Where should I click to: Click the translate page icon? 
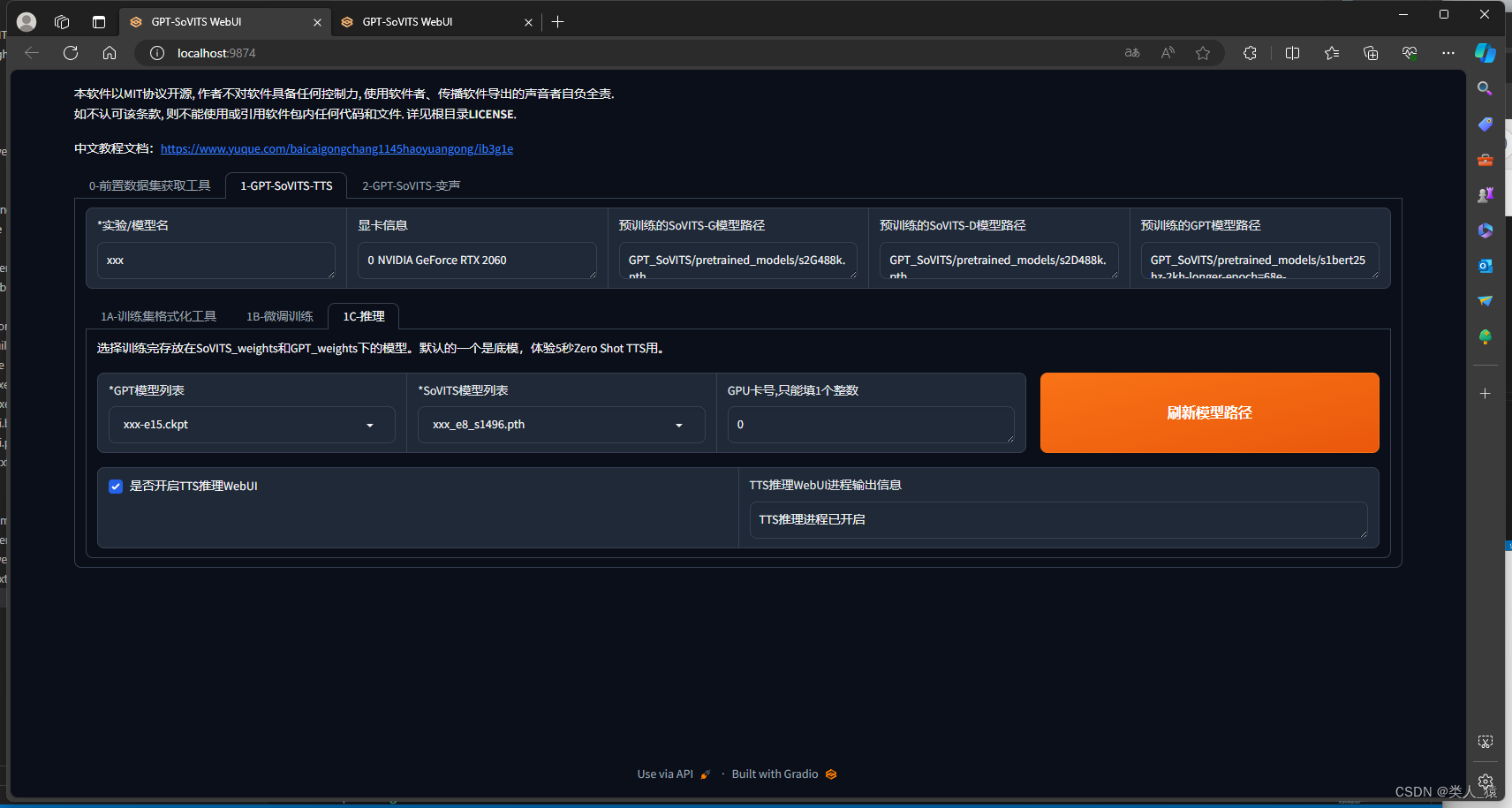(x=1132, y=53)
